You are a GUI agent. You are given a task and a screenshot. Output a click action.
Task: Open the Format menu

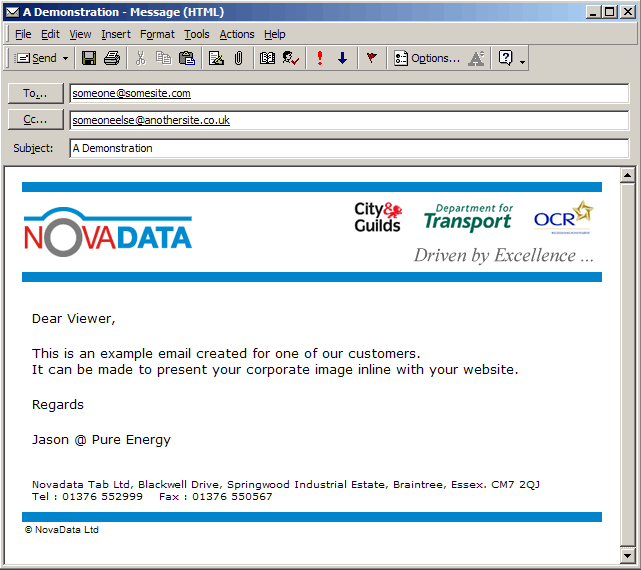tap(157, 34)
